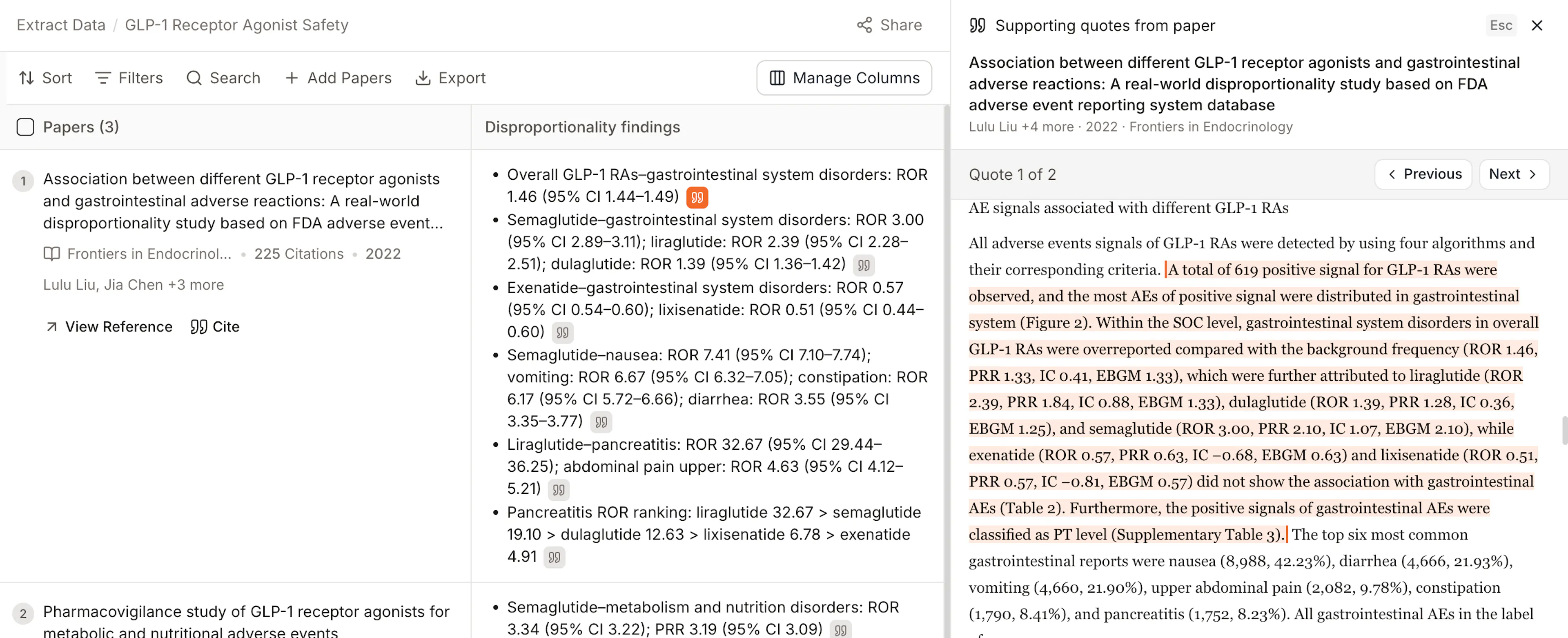Click the Cite button for paper 1

(215, 327)
